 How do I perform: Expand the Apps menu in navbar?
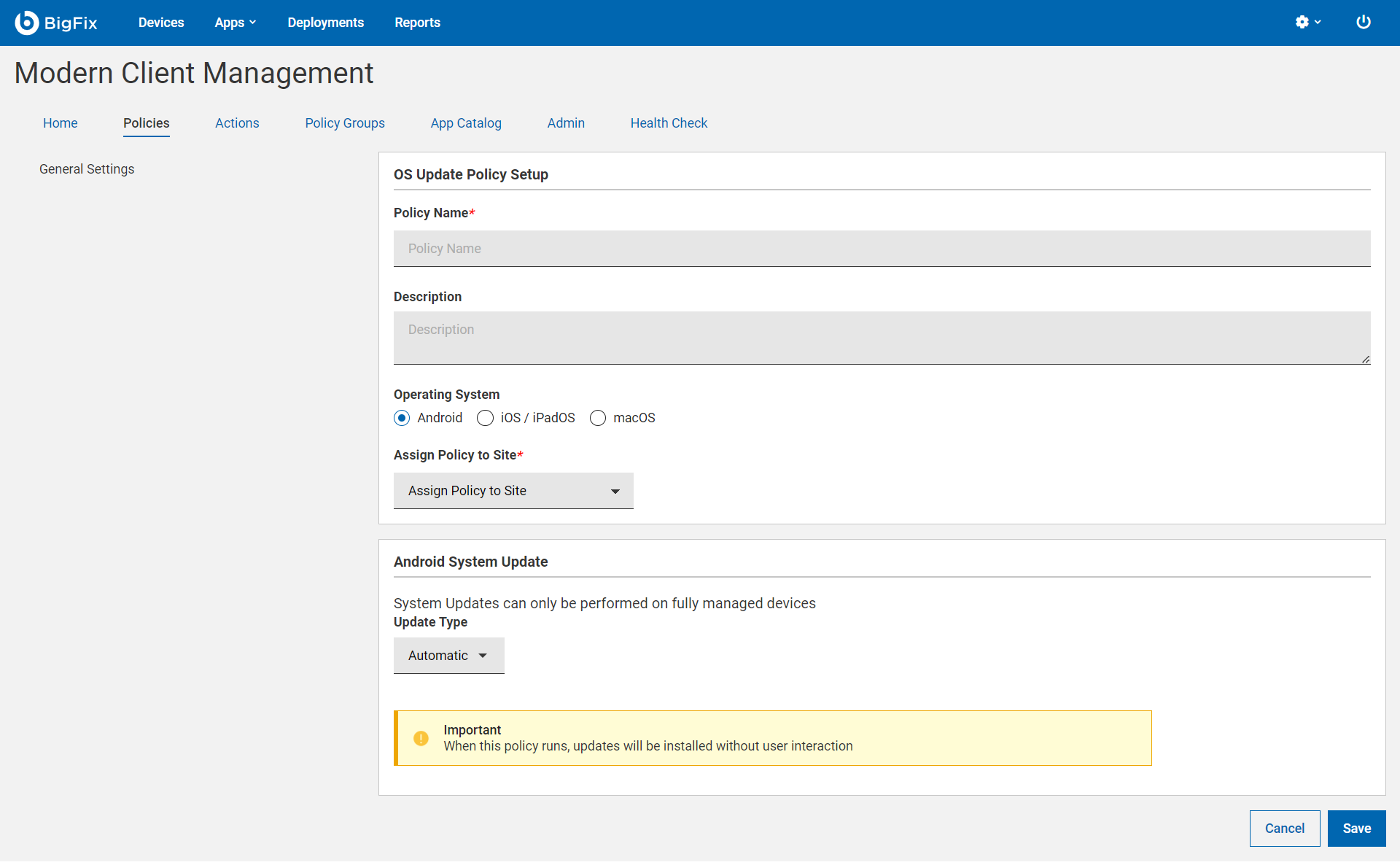pos(235,23)
